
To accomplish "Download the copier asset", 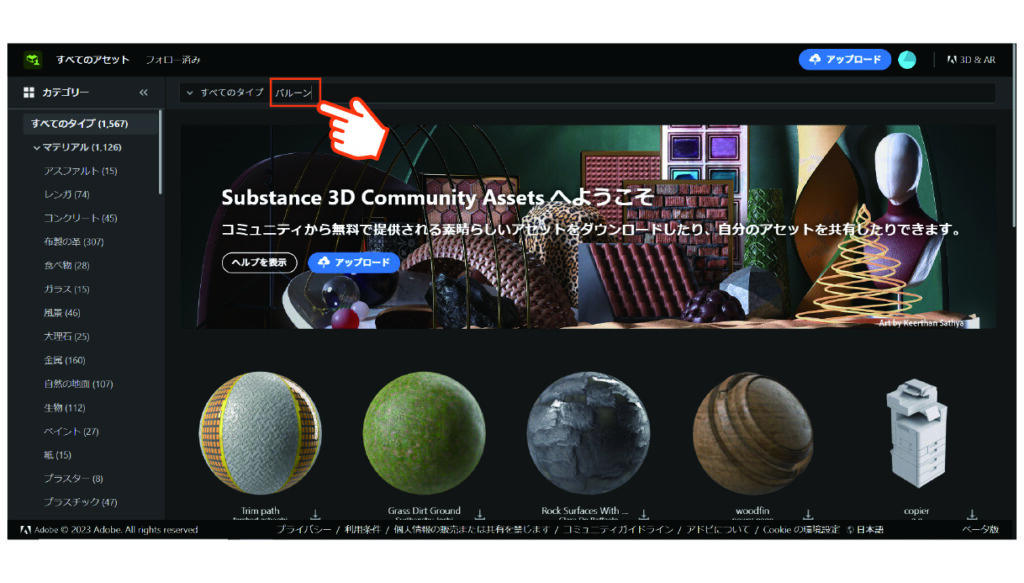I will [x=972, y=515].
